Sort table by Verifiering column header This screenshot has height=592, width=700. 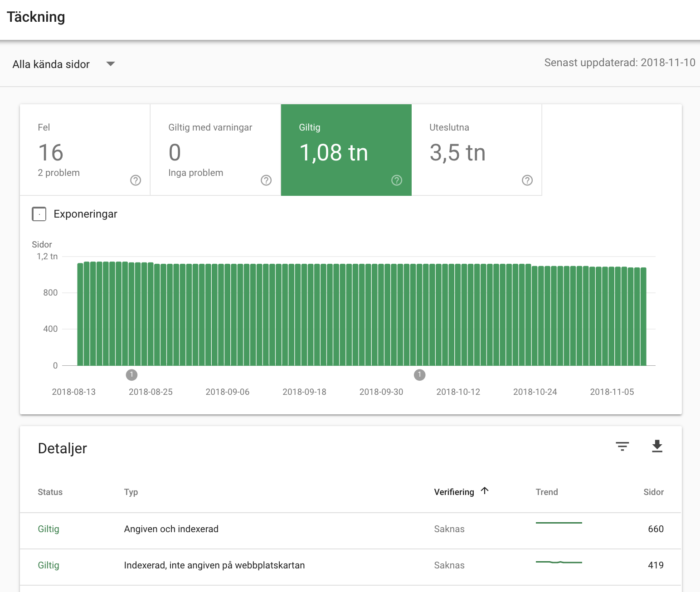[454, 492]
